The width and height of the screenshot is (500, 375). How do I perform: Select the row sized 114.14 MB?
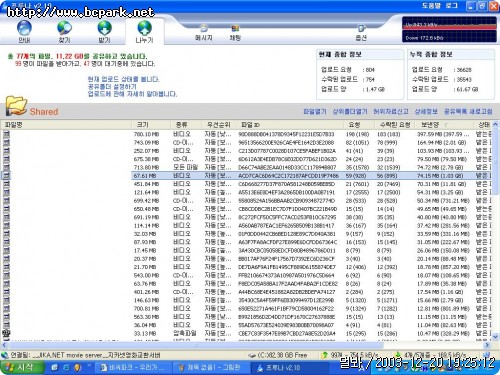[246, 226]
